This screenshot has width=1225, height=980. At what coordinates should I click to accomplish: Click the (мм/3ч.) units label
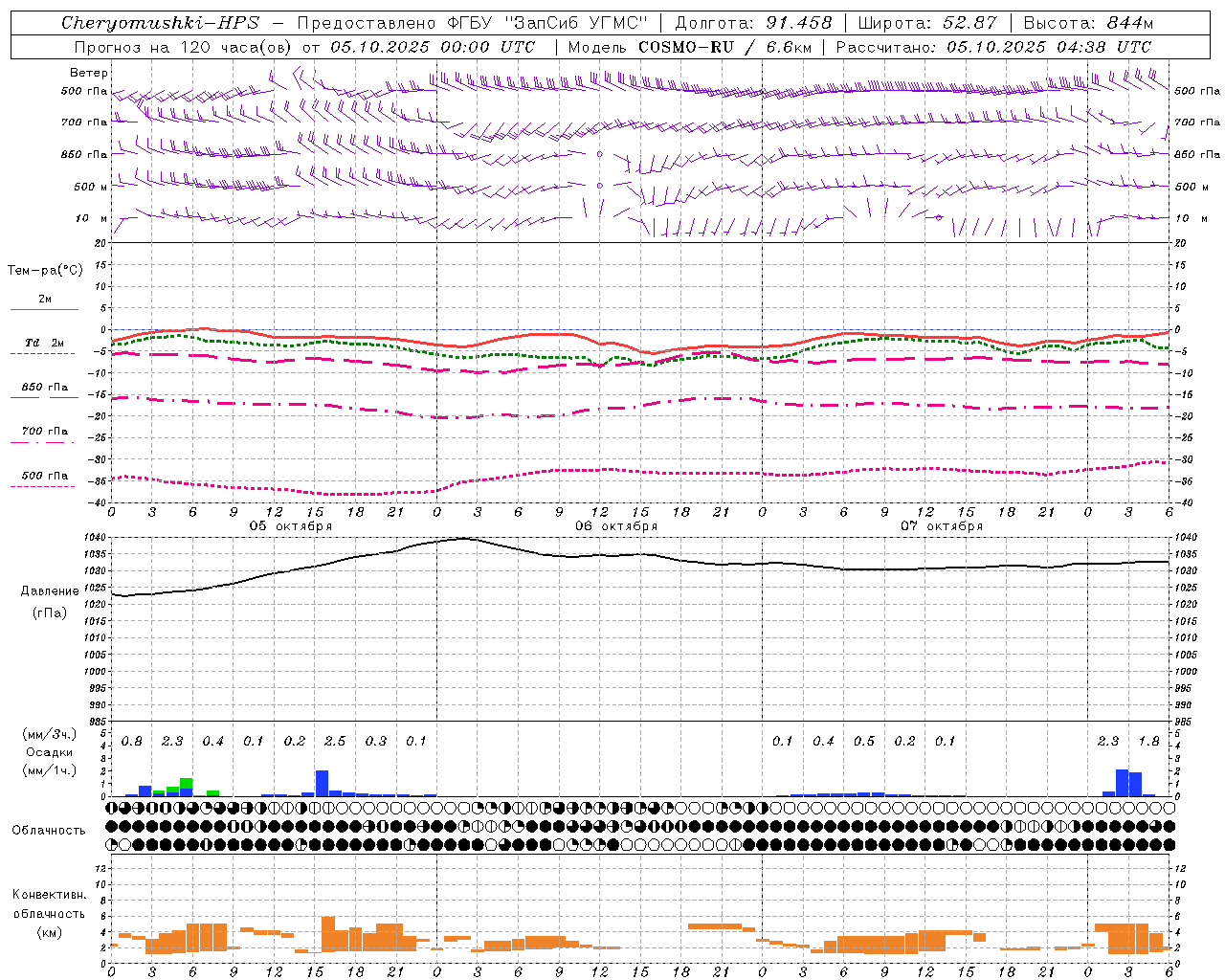click(x=49, y=734)
